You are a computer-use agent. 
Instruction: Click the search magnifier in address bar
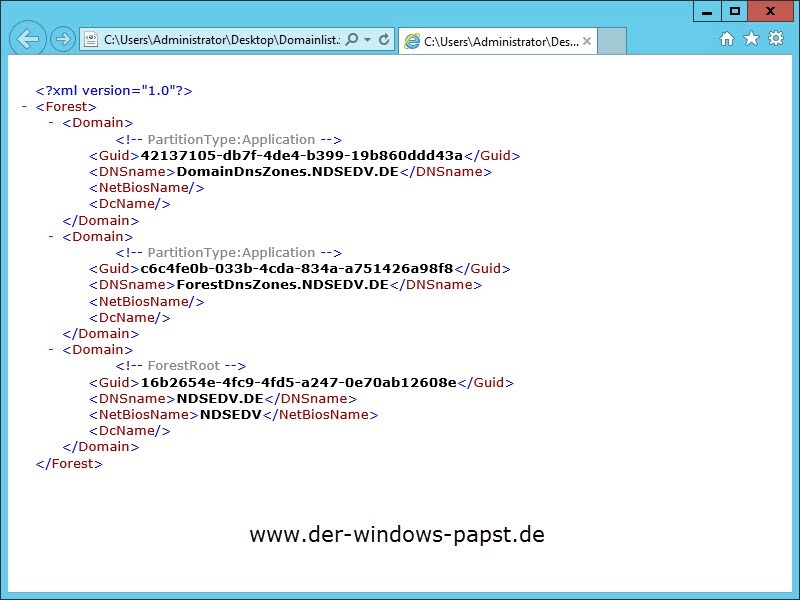pyautogui.click(x=351, y=40)
